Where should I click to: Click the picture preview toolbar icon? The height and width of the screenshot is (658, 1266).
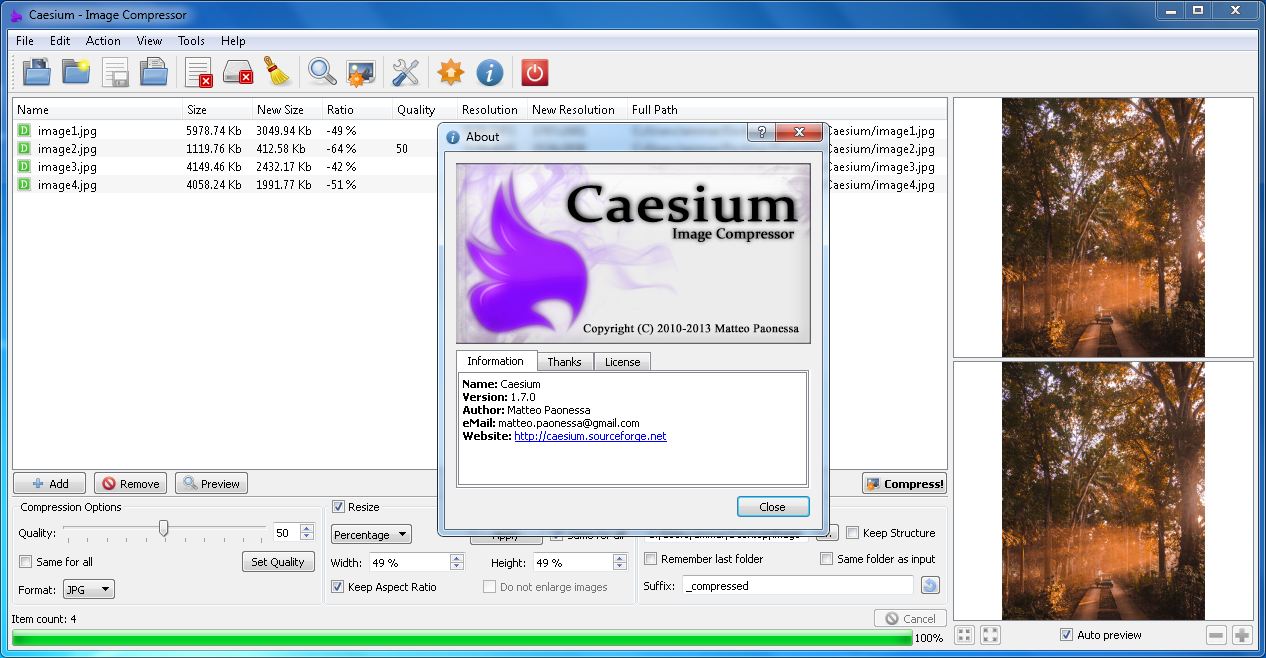coord(360,71)
